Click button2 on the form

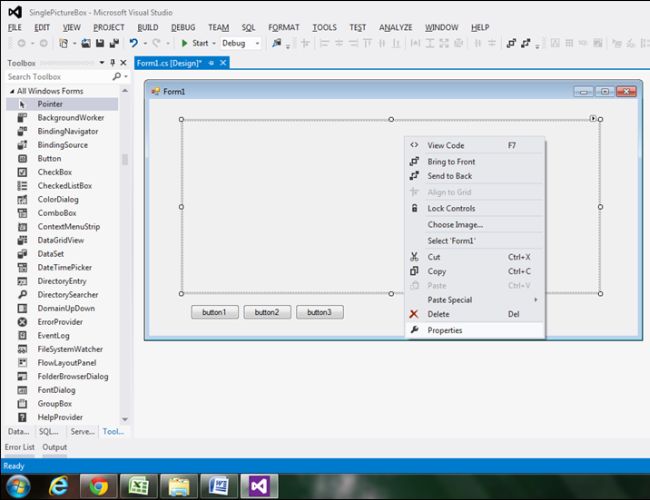coord(267,312)
